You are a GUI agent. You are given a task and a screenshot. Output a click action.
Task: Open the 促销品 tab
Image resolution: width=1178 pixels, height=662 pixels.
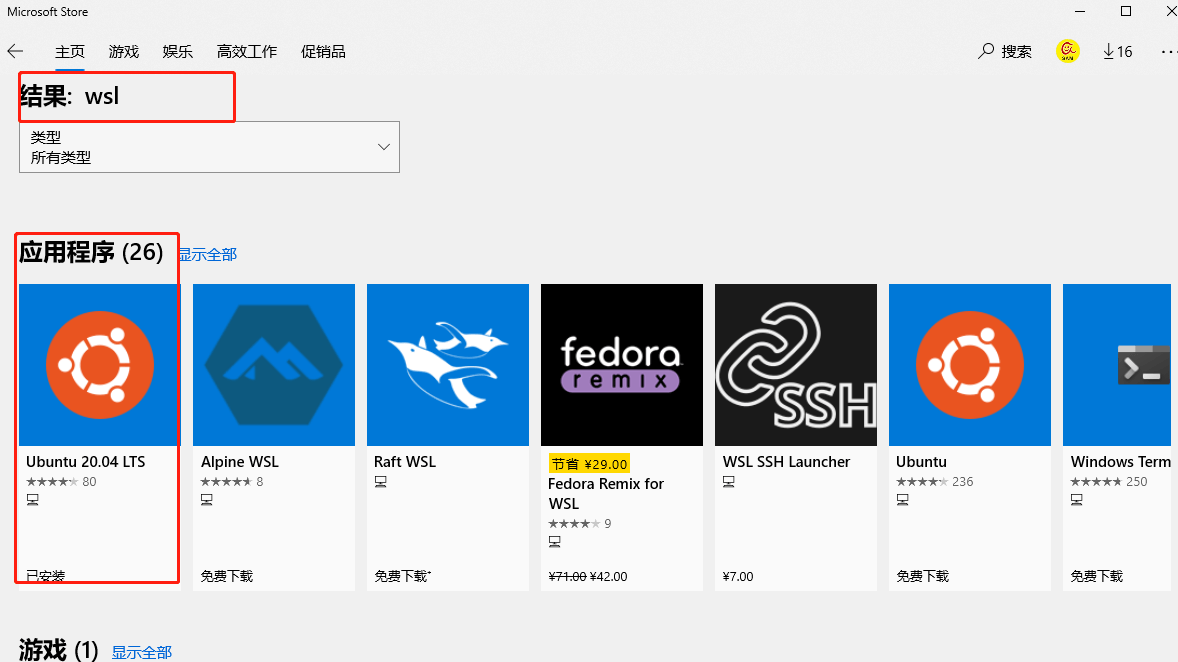coord(323,52)
